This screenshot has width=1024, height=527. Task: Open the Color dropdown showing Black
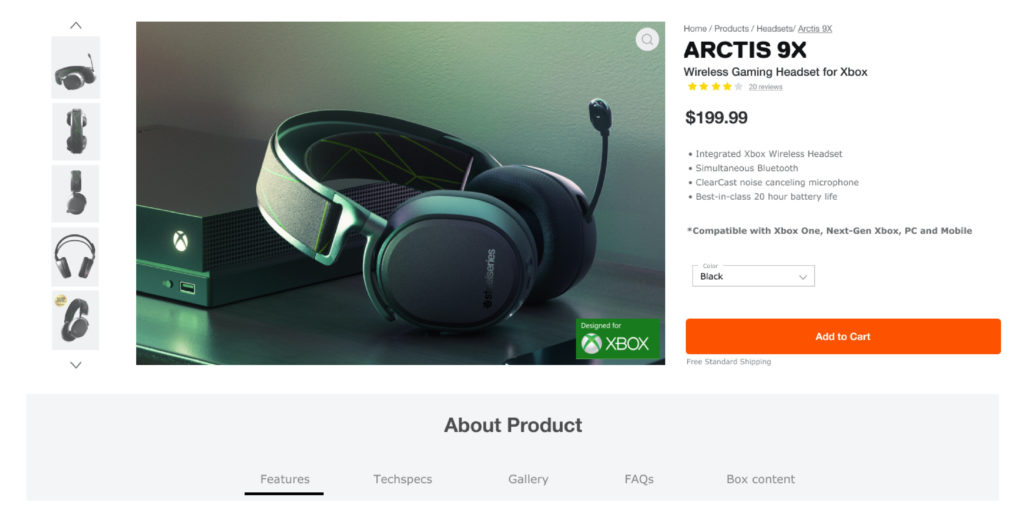coord(753,276)
